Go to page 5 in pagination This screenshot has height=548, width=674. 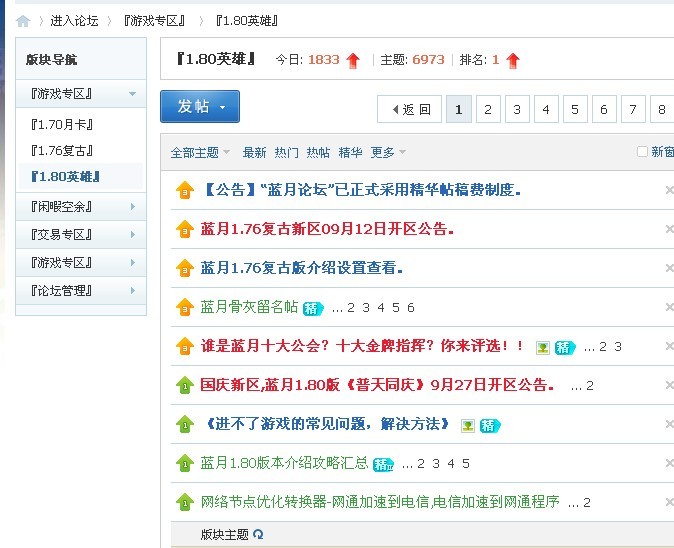575,109
